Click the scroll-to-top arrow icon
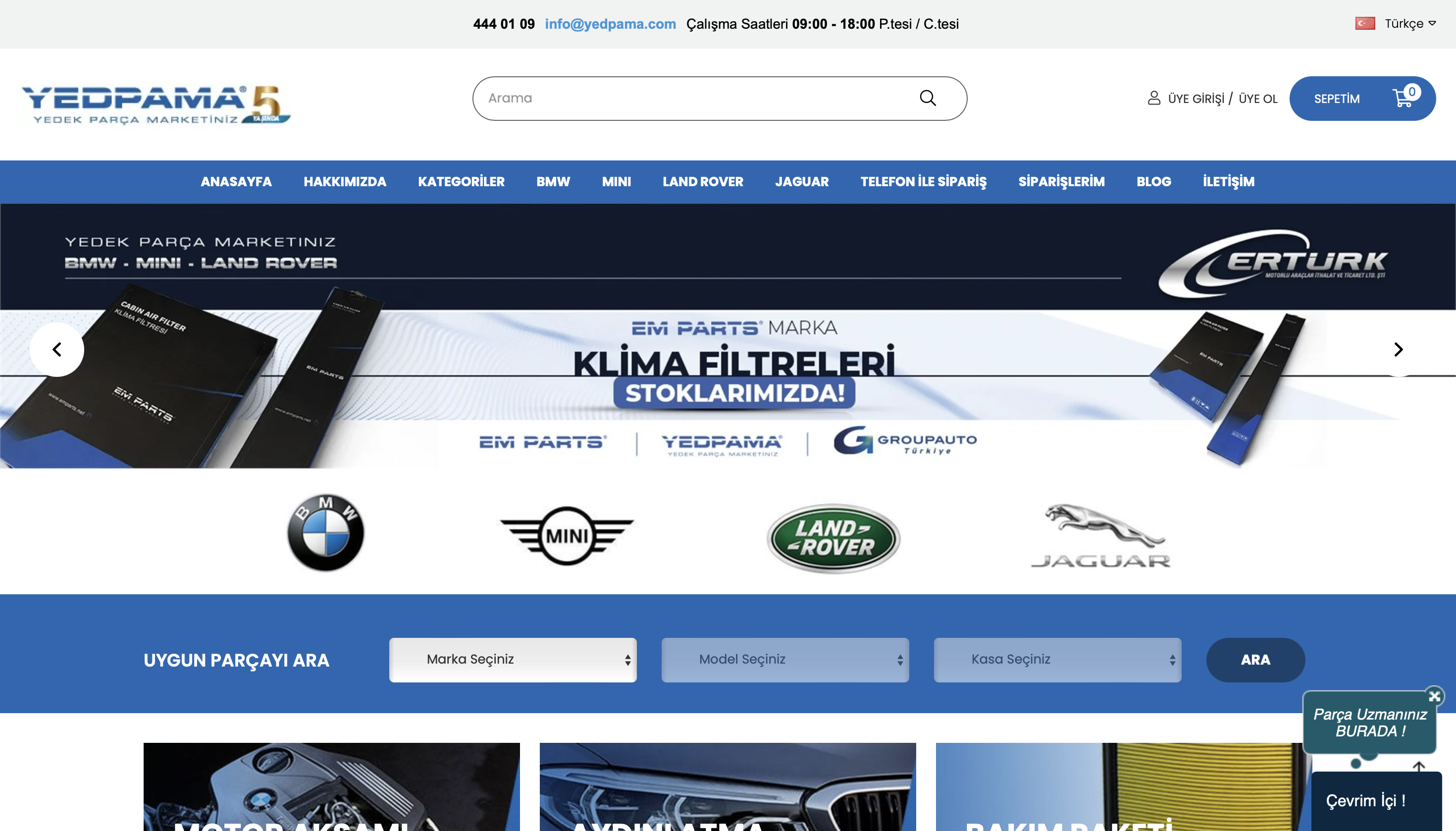The height and width of the screenshot is (831, 1456). tap(1419, 766)
